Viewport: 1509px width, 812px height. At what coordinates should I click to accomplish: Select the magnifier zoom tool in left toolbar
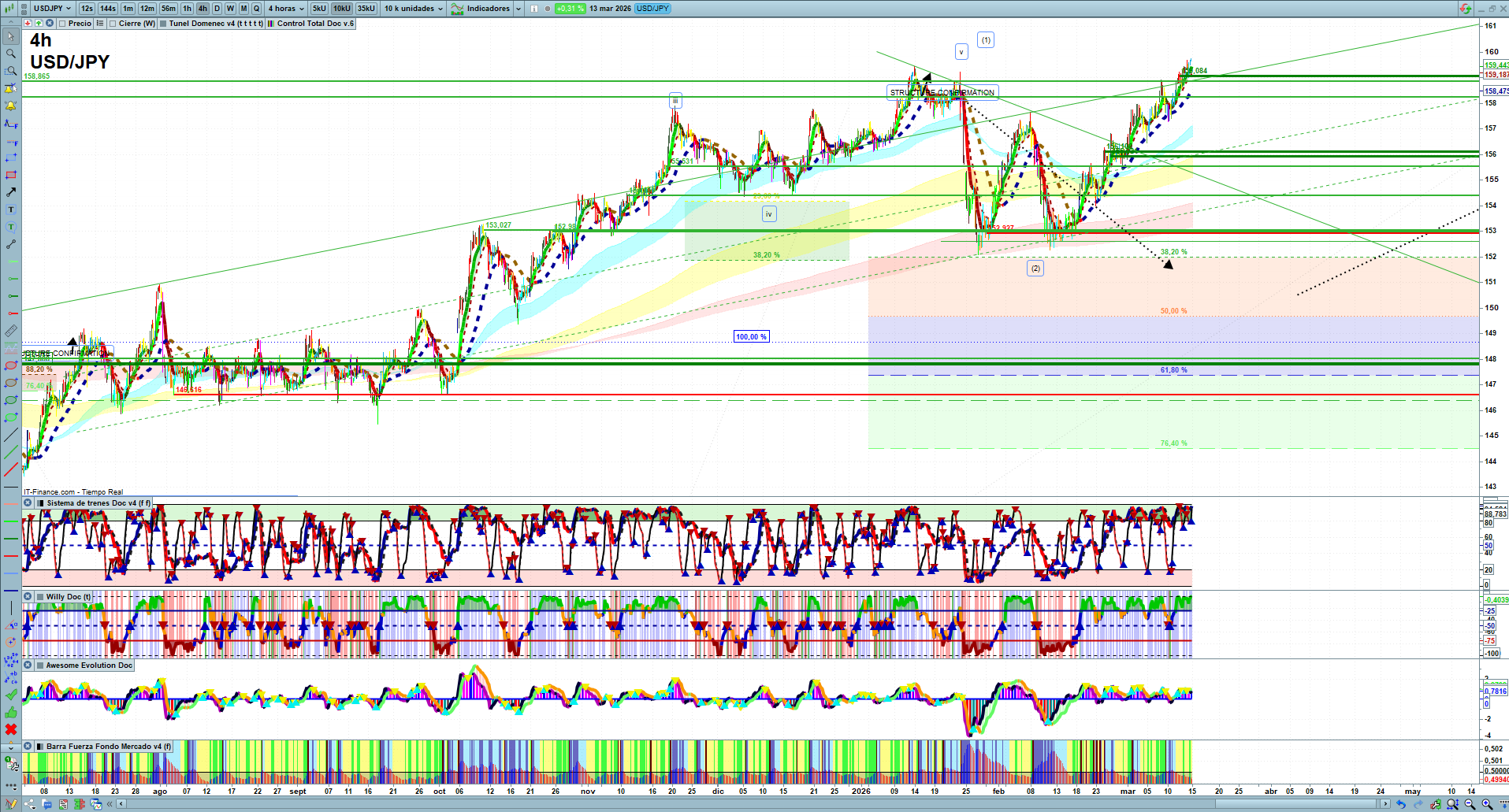click(x=11, y=54)
